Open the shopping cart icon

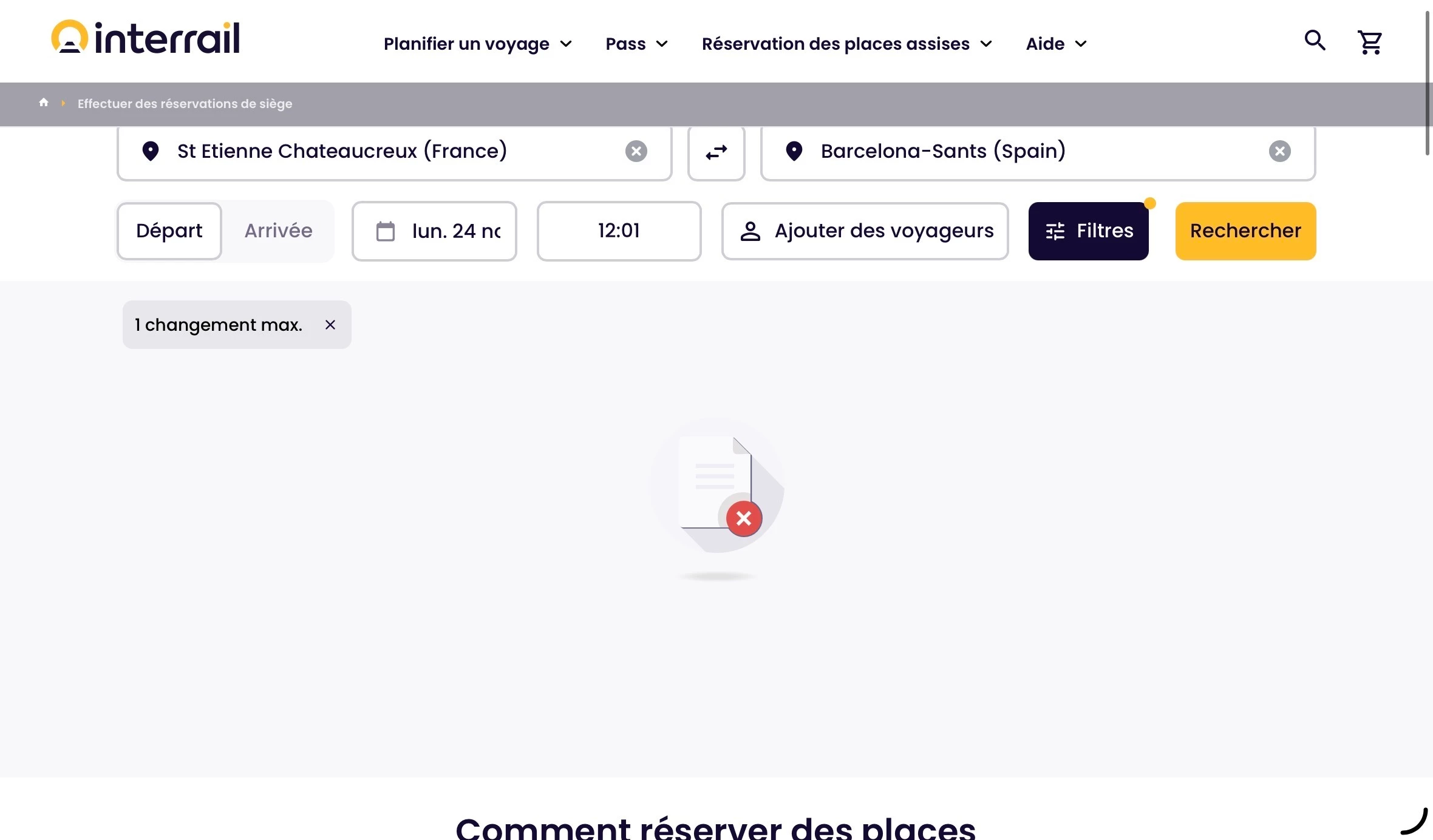(1370, 42)
